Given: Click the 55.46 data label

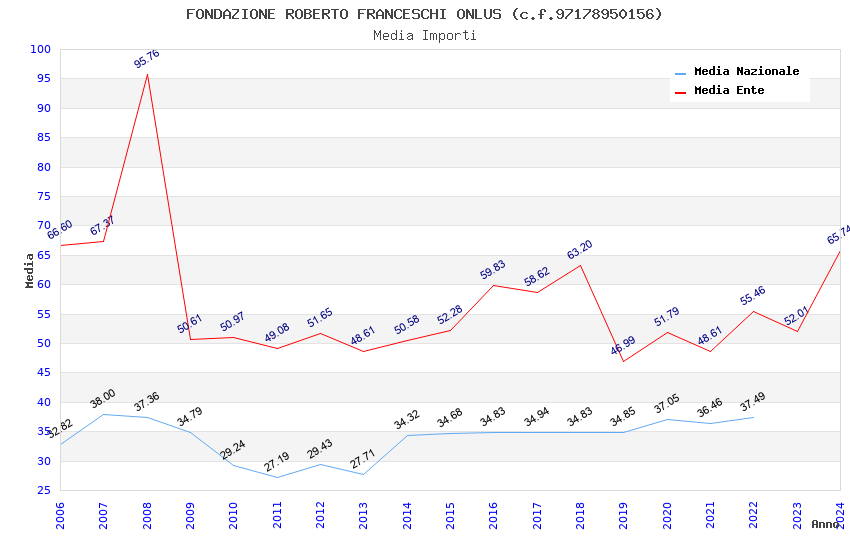Looking at the screenshot, I should pos(753,296).
